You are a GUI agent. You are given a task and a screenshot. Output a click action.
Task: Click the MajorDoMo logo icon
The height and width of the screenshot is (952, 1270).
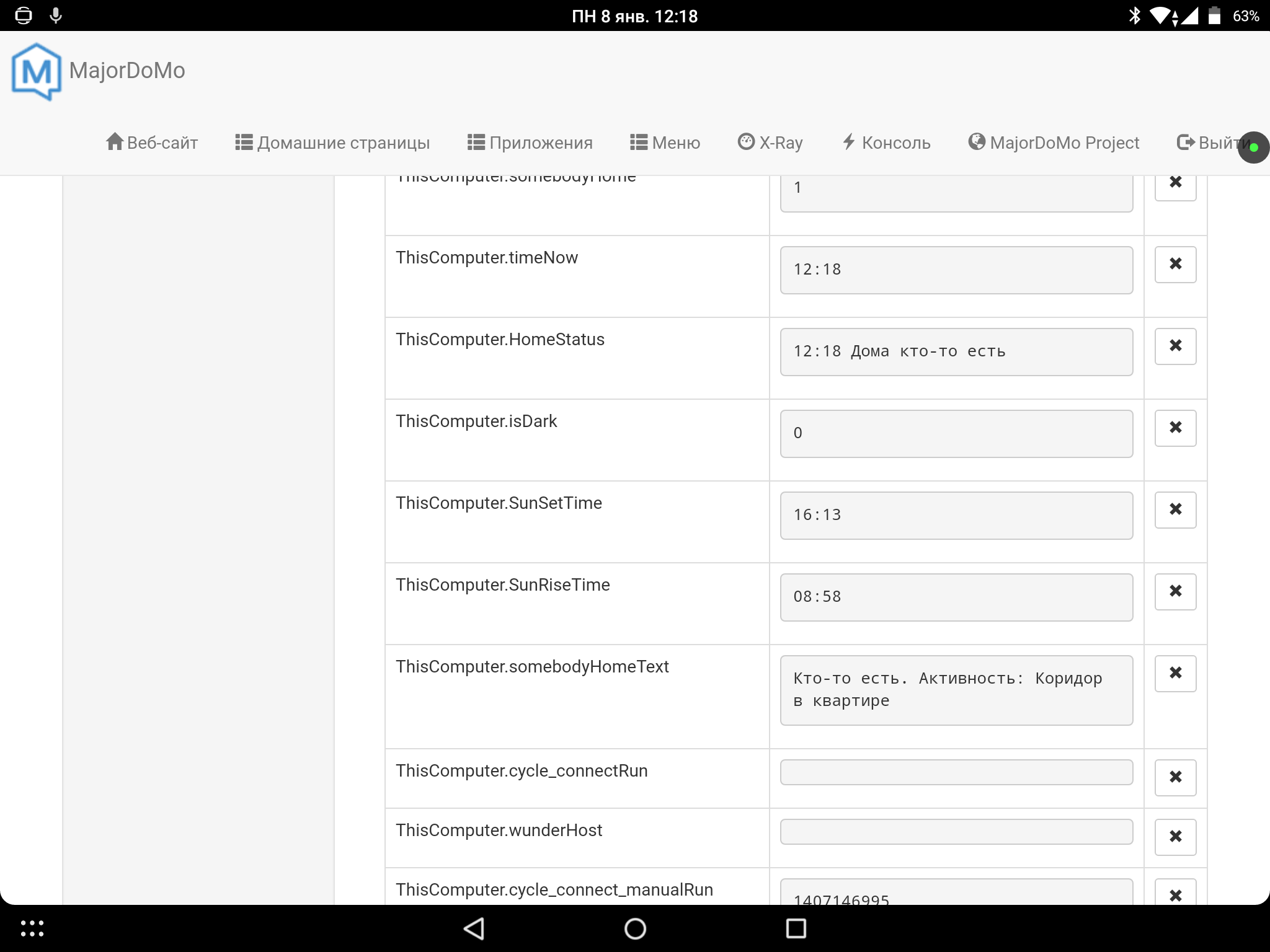pyautogui.click(x=37, y=71)
